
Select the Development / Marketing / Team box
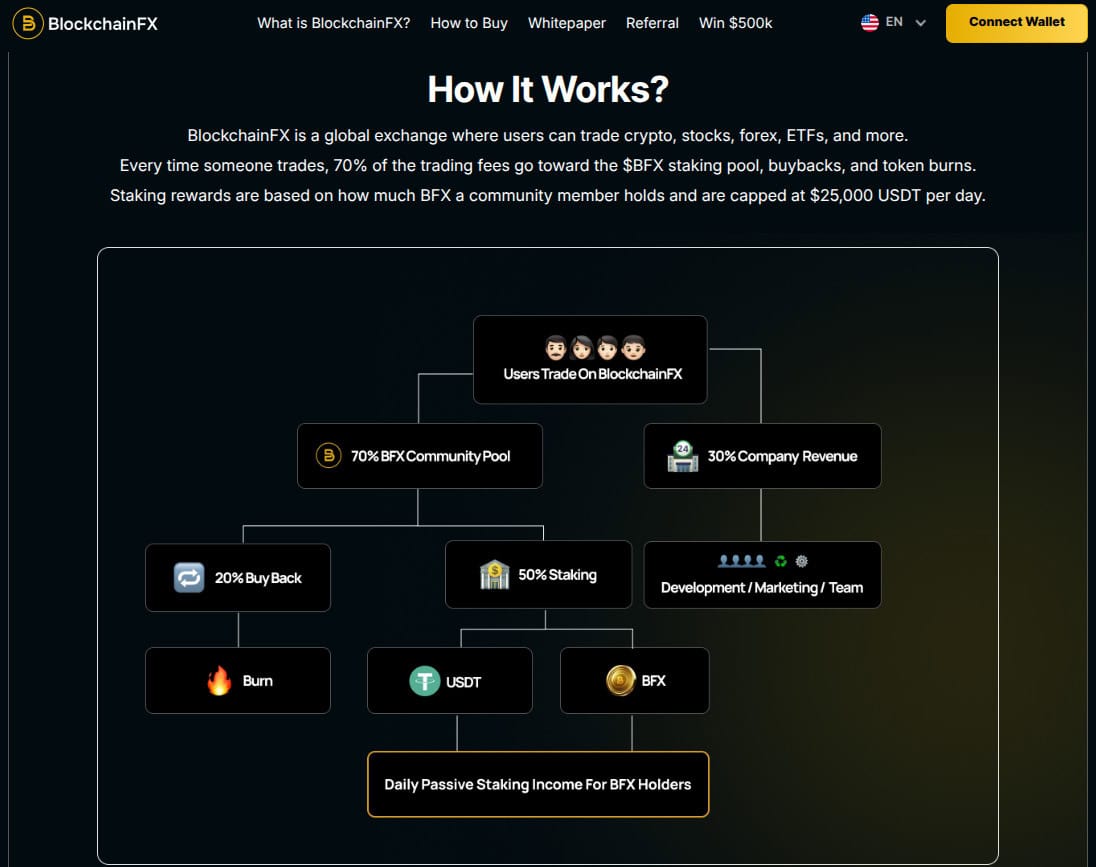point(762,575)
